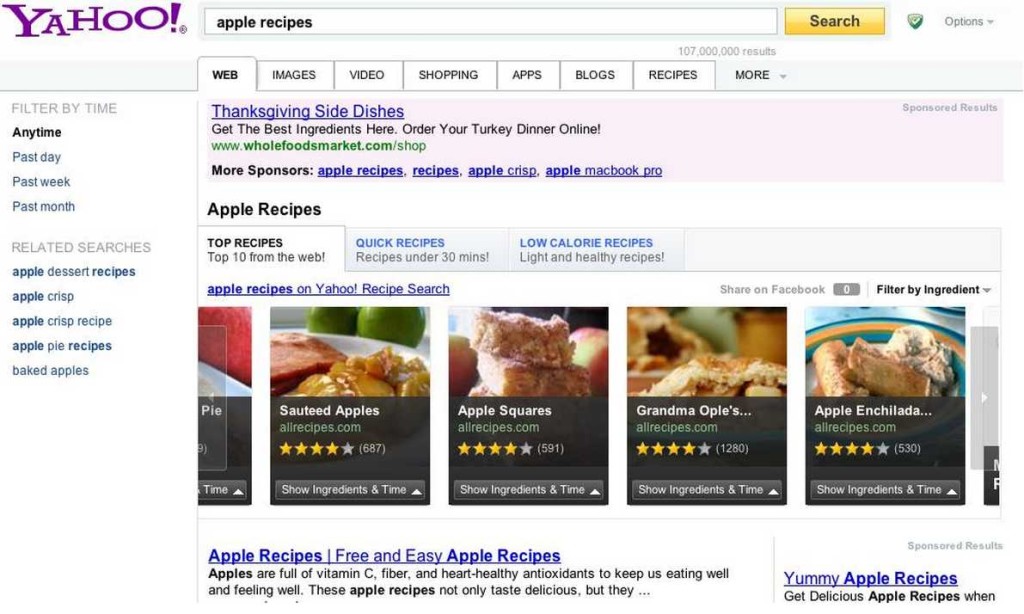1024x614 pixels.
Task: Expand the MORE tab dropdown
Action: point(760,75)
